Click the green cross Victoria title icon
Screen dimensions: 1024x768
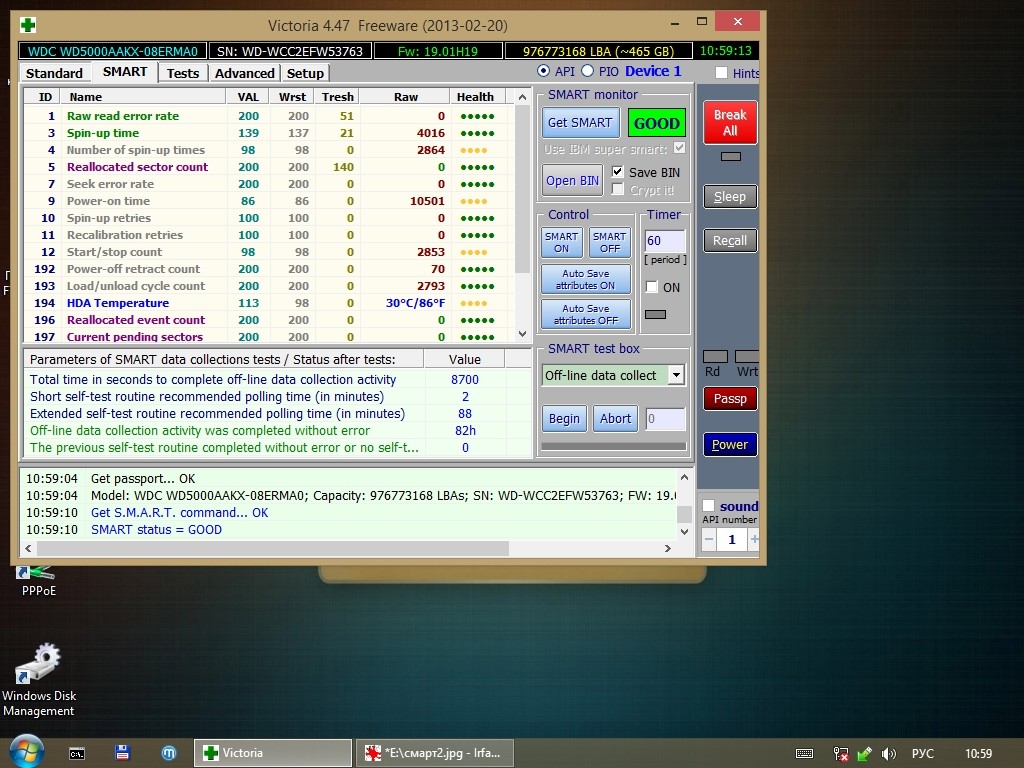(28, 25)
